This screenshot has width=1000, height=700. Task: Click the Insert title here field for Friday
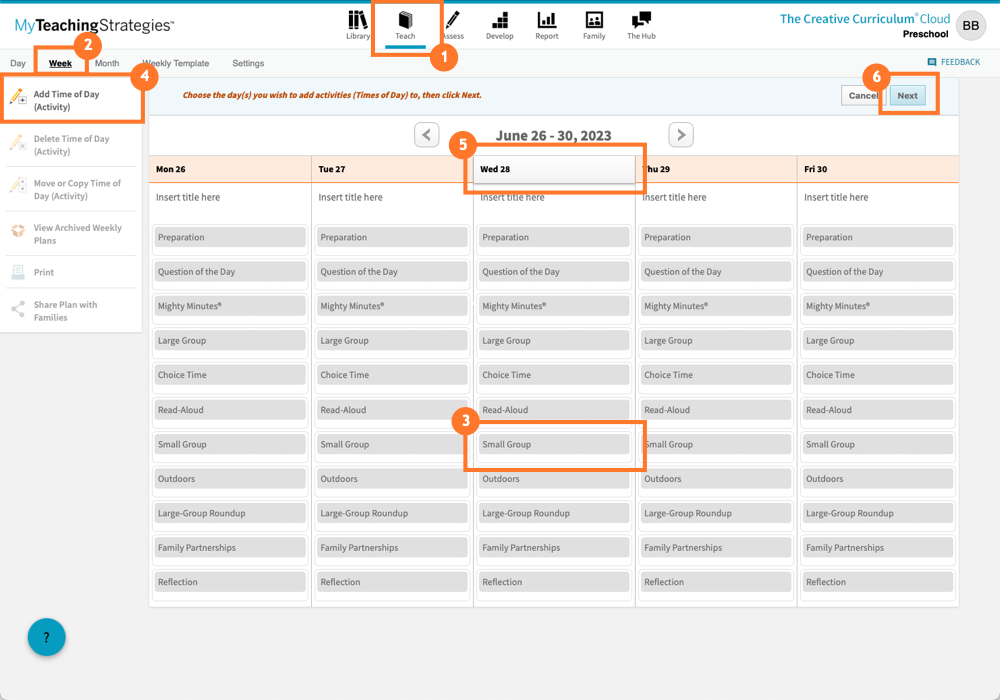[x=877, y=197]
